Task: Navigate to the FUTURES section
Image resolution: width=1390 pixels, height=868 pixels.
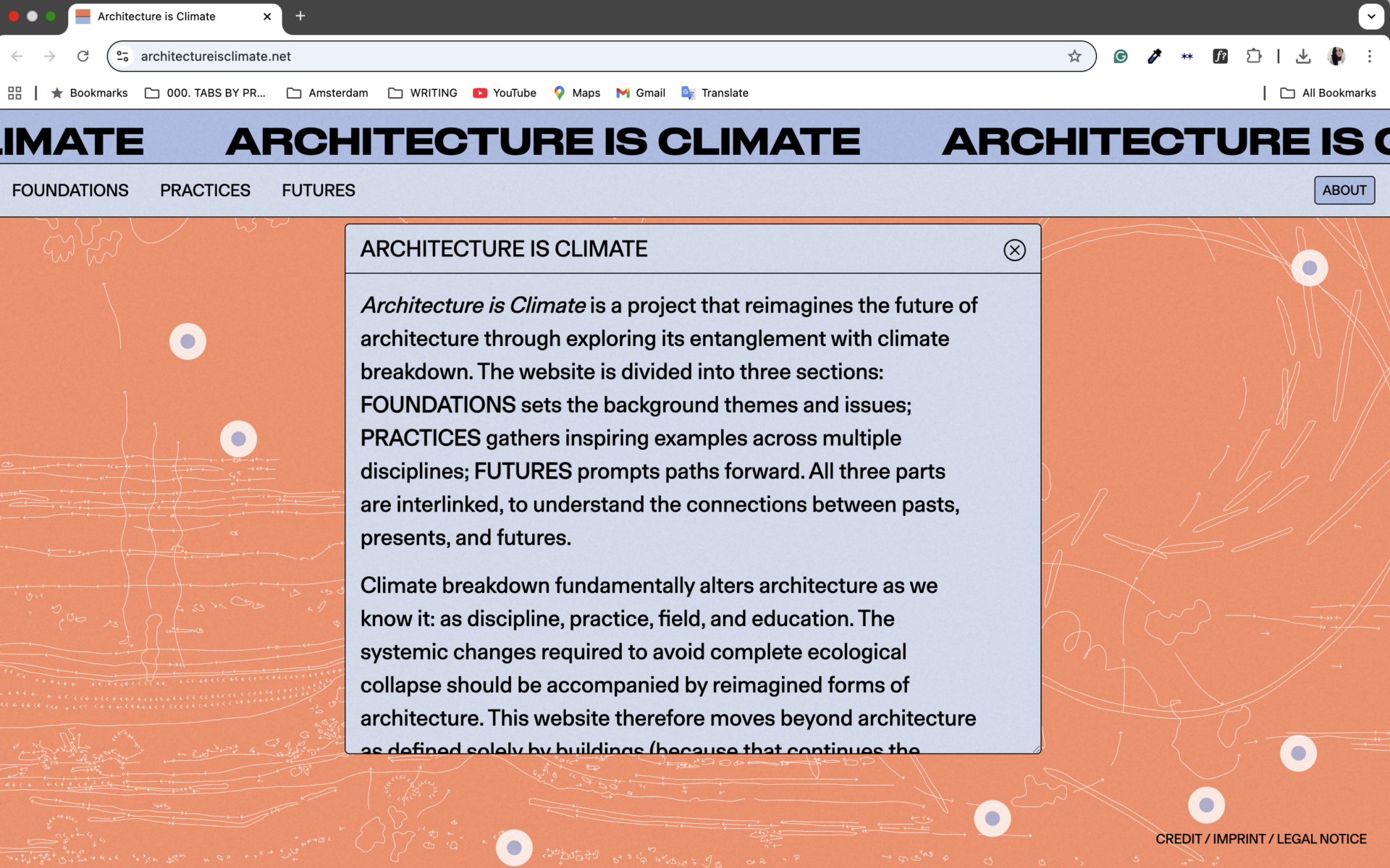Action: (319, 190)
